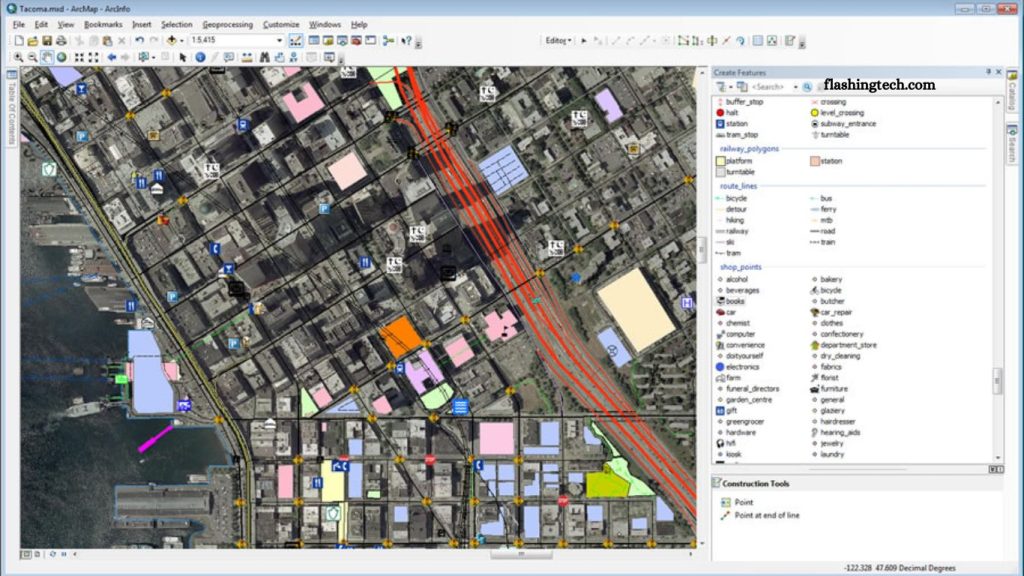
Task: Toggle auto-hide pin on Create Features panel
Action: click(988, 72)
